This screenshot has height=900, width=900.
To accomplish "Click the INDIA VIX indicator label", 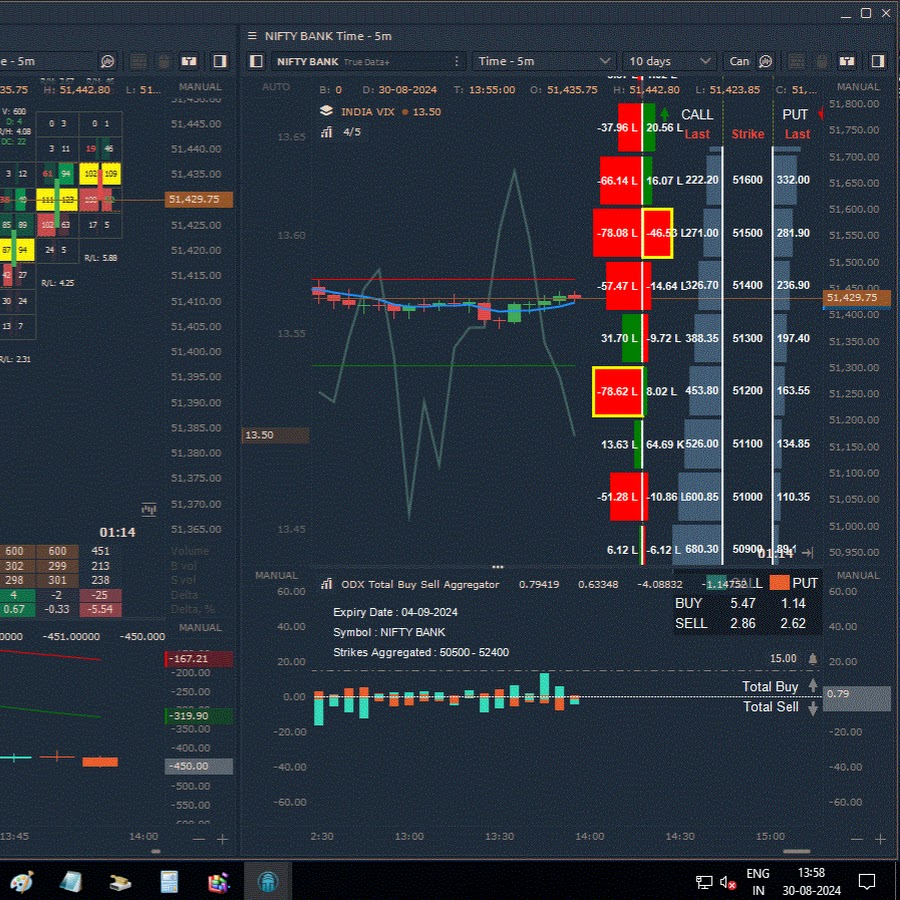I will pyautogui.click(x=368, y=112).
